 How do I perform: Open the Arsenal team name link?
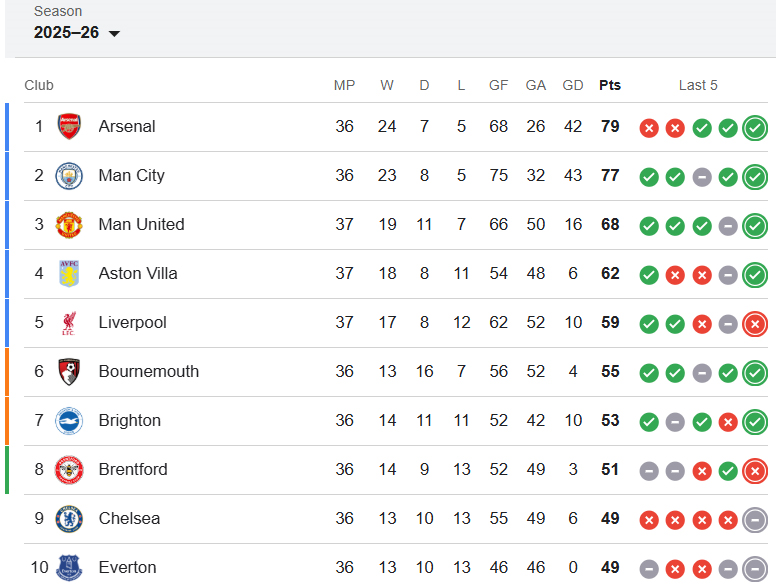(127, 127)
